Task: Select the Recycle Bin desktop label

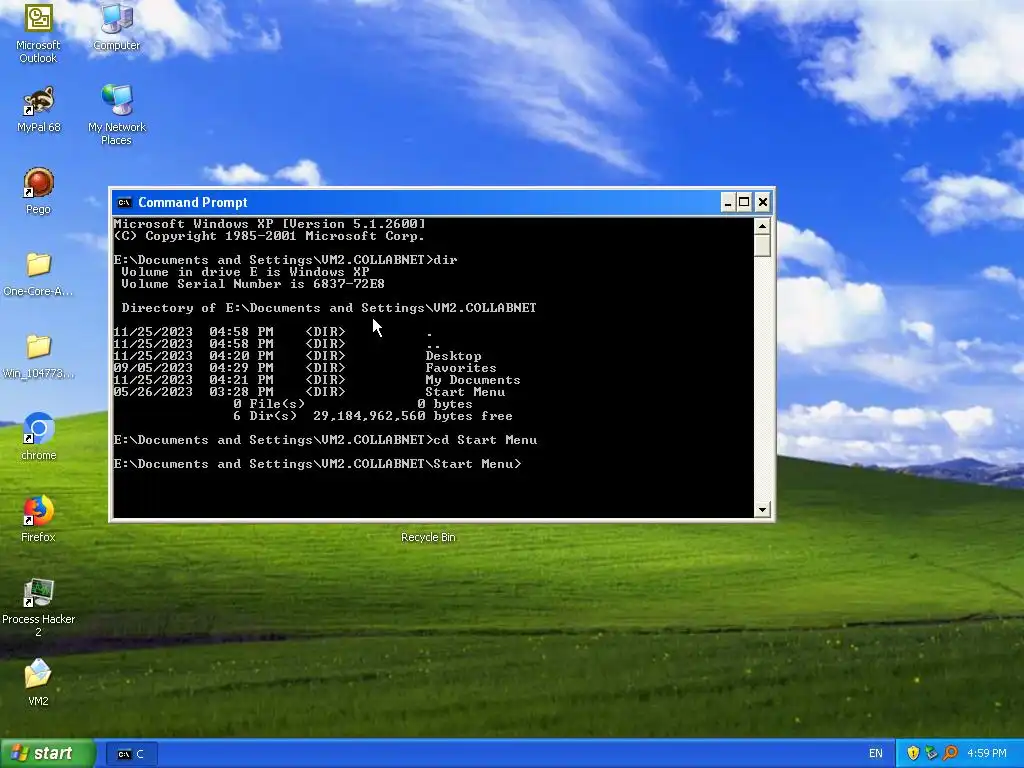Action: tap(428, 537)
